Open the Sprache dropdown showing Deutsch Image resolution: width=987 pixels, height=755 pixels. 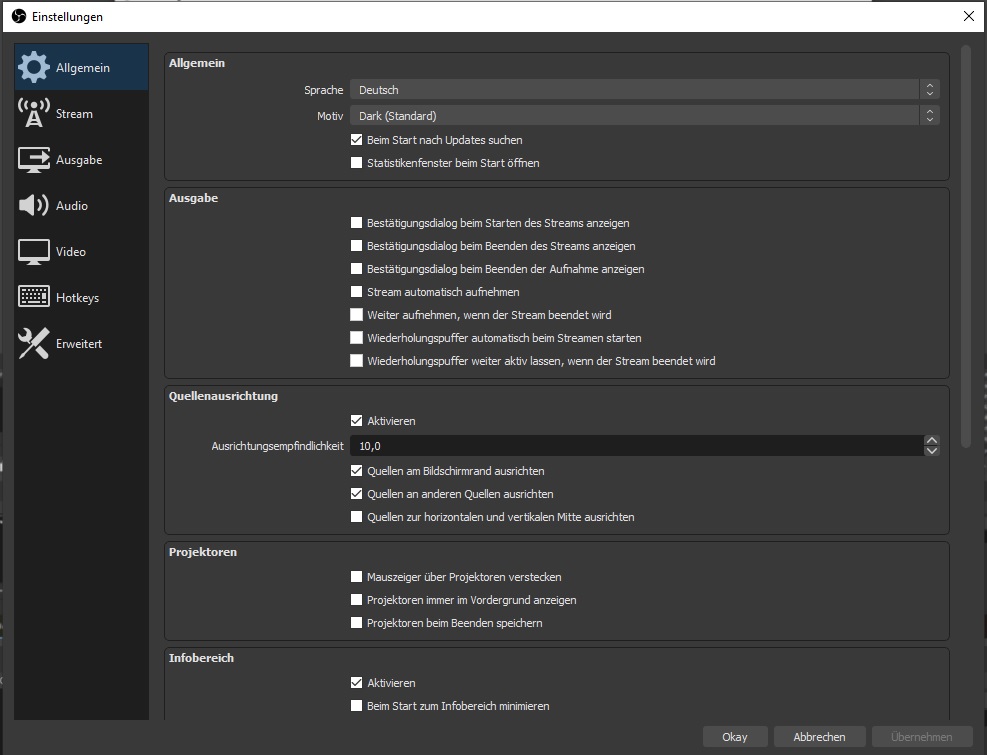(645, 89)
